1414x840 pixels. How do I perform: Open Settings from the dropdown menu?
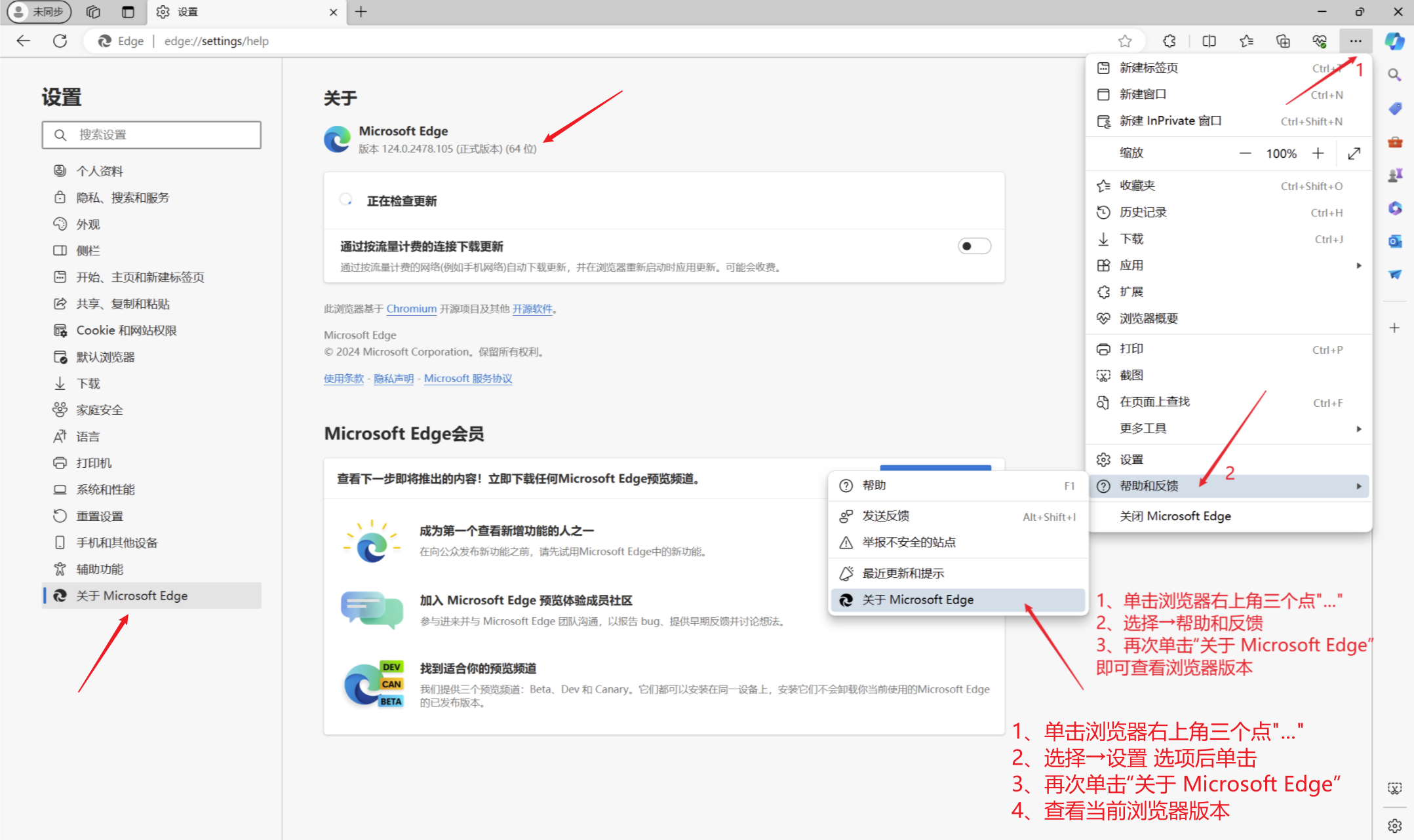pos(1229,460)
